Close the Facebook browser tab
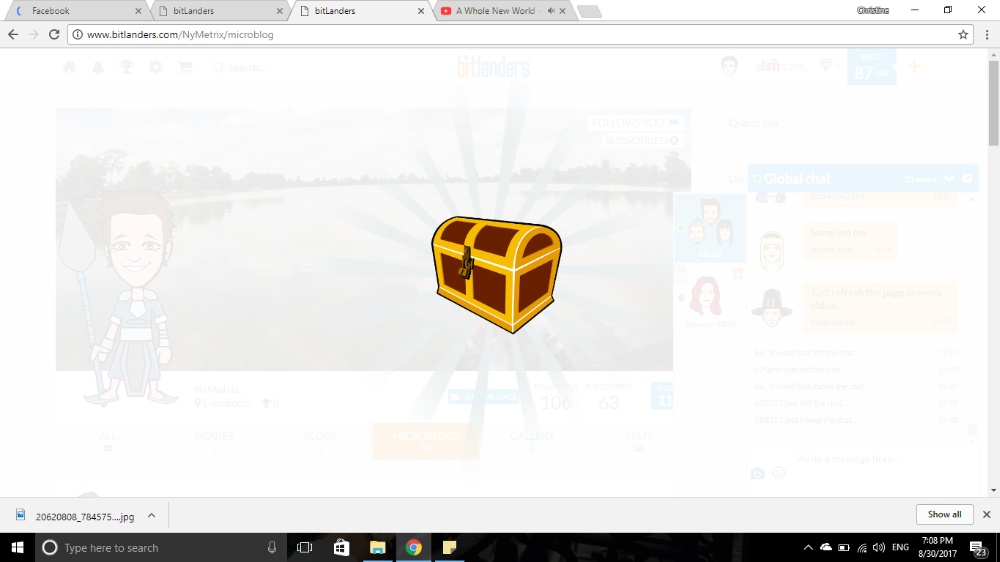Viewport: 1000px width, 562px height. pos(138,11)
